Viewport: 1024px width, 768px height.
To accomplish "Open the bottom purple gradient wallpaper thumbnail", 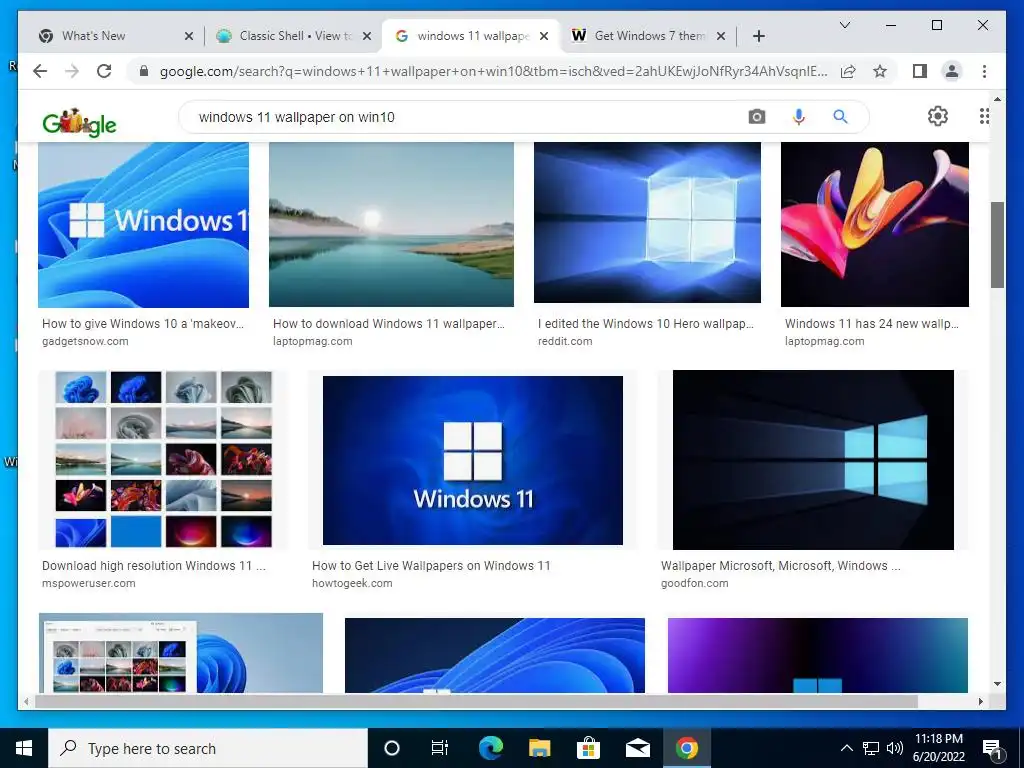I will click(818, 655).
